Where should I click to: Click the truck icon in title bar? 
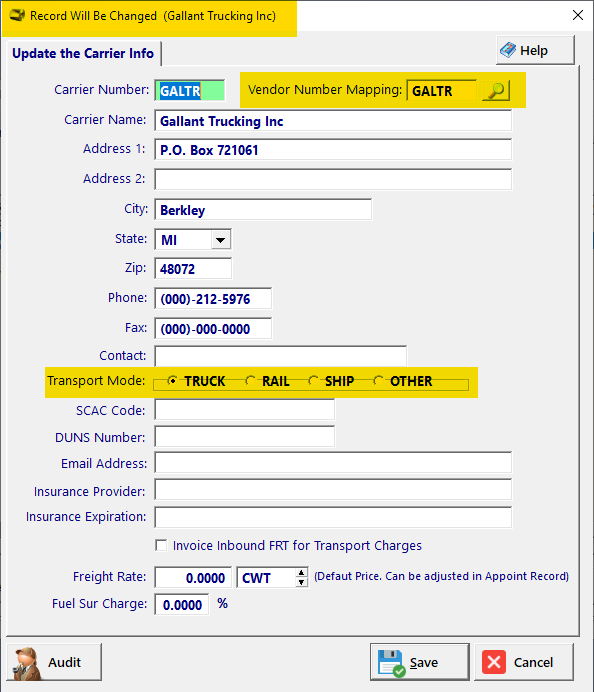(18, 15)
